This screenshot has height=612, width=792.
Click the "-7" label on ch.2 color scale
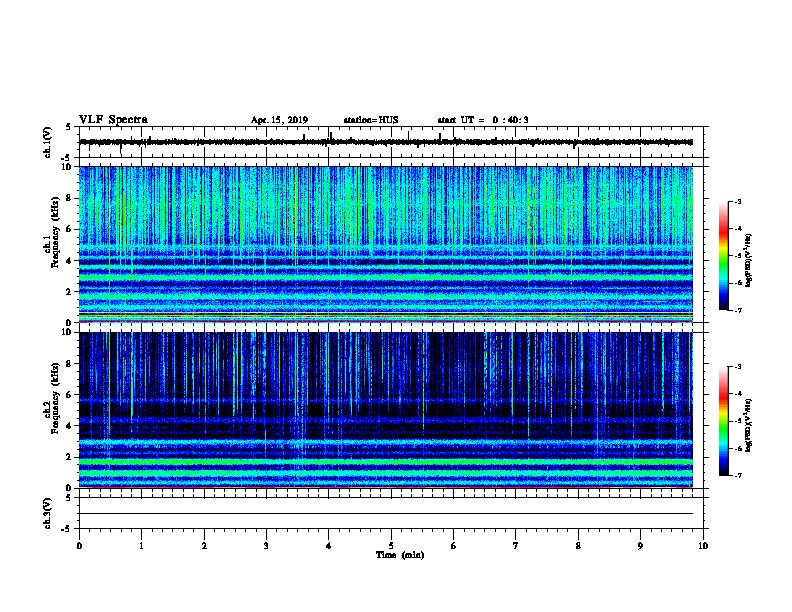click(x=737, y=475)
